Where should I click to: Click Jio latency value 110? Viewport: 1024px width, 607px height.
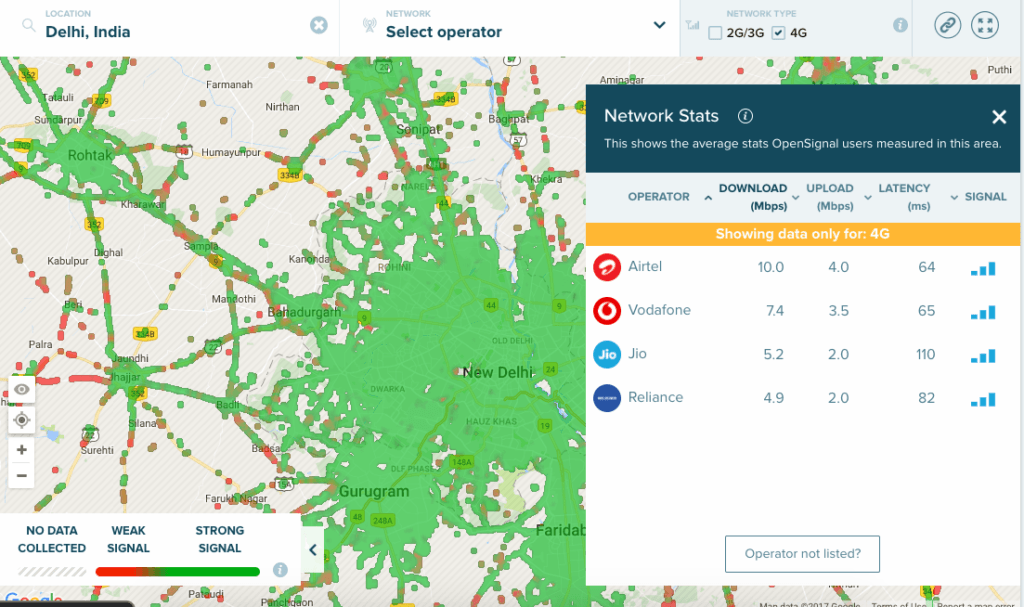point(925,354)
